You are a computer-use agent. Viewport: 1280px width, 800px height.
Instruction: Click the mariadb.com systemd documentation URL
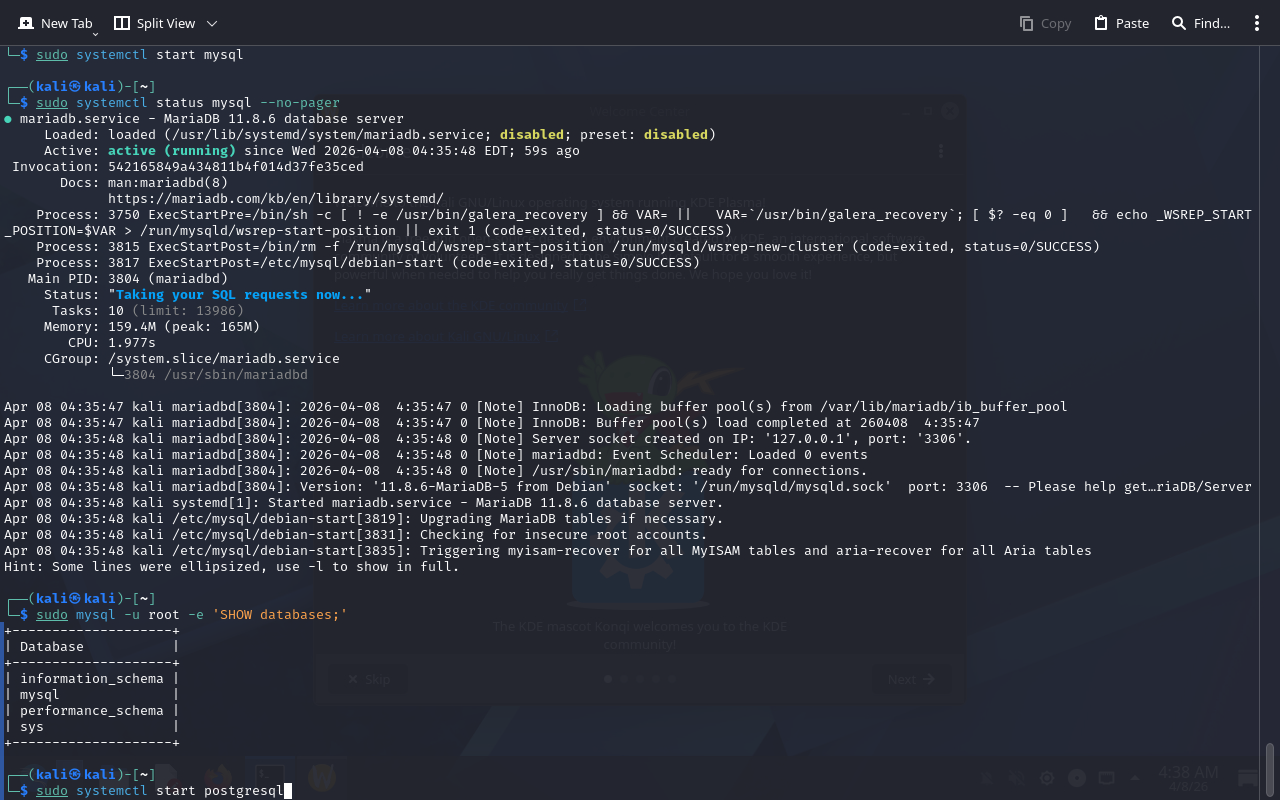click(x=275, y=199)
